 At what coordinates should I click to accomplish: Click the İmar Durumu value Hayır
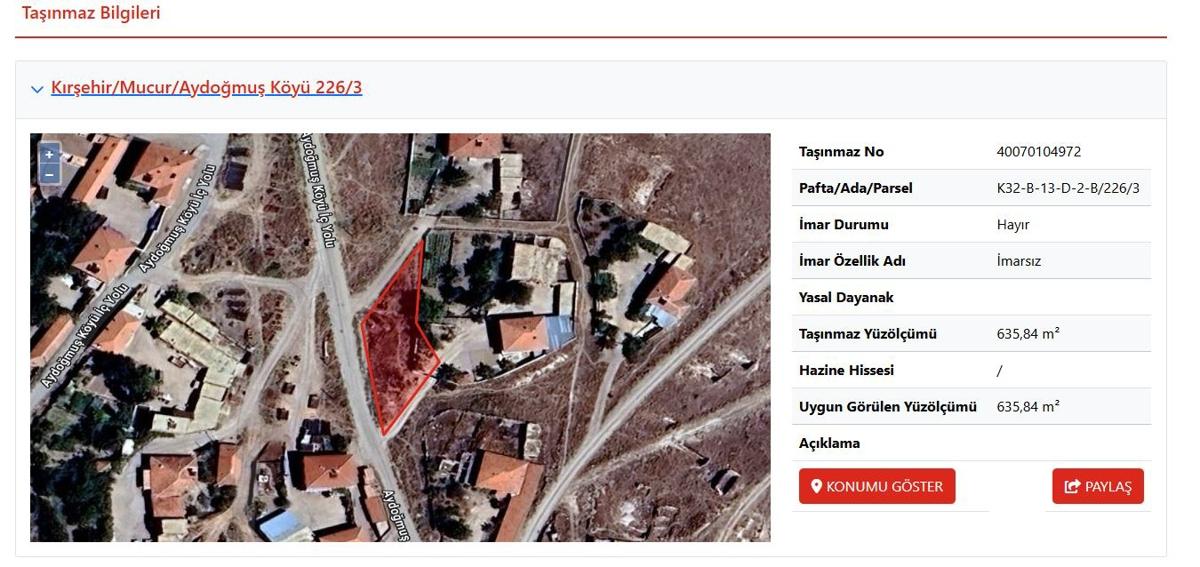coord(1012,225)
